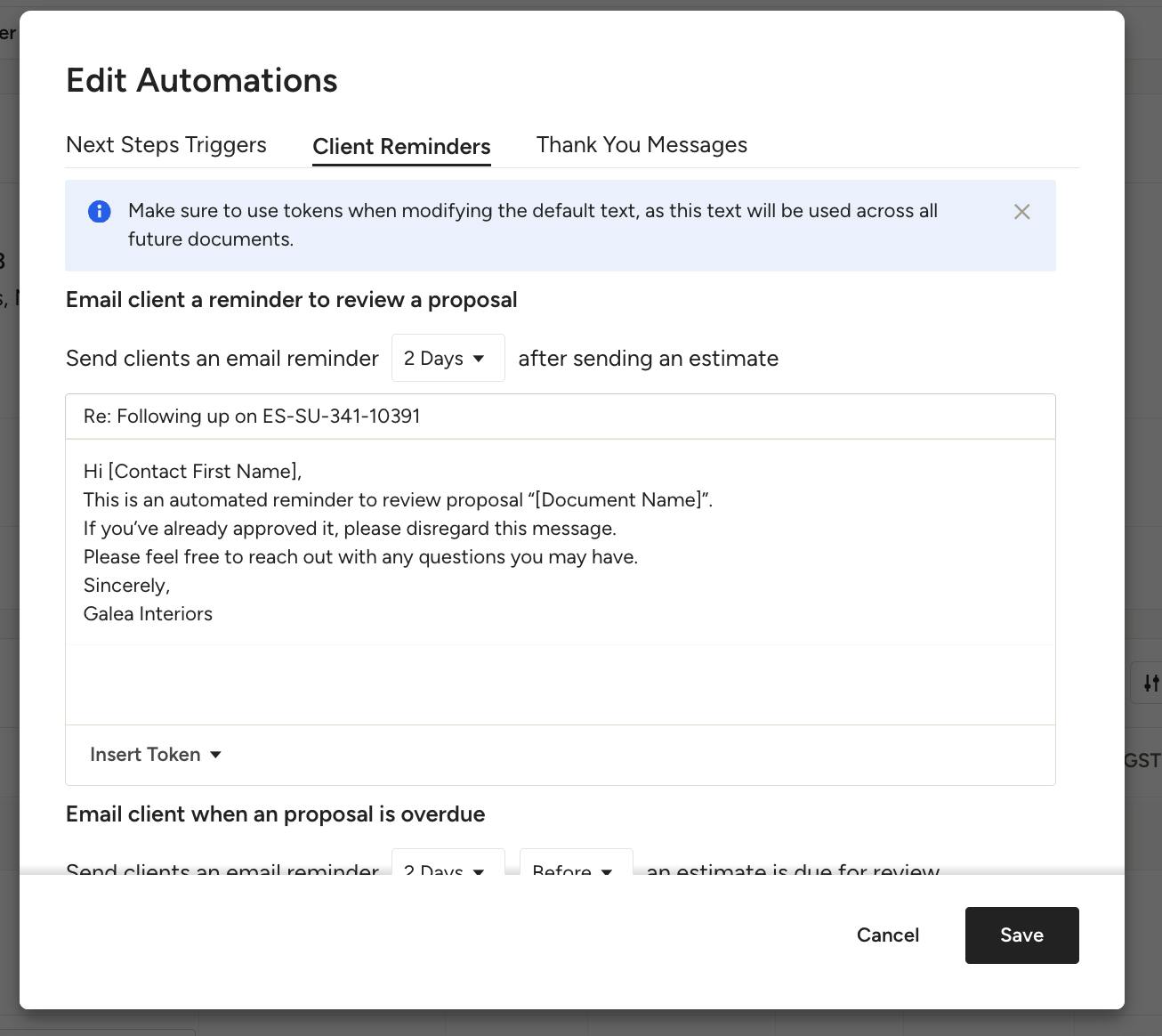Click the filter sliders icon behind the dialog

(1150, 683)
